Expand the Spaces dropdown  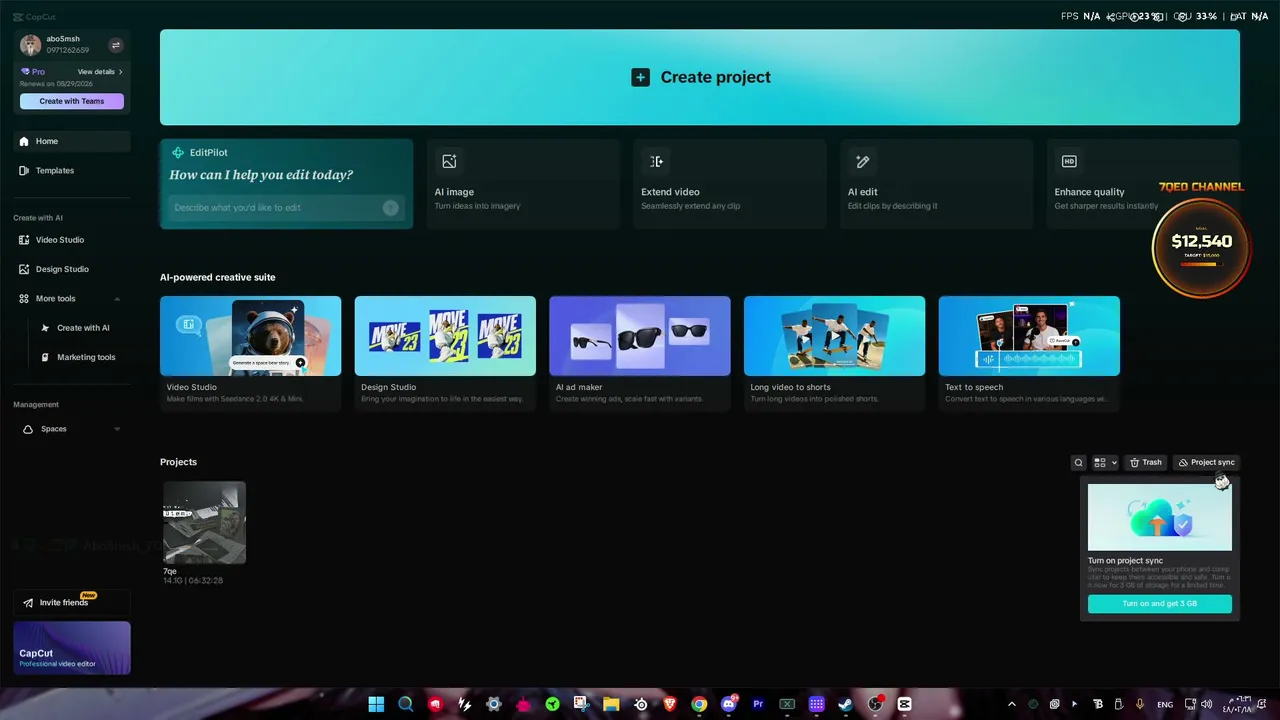(x=117, y=429)
